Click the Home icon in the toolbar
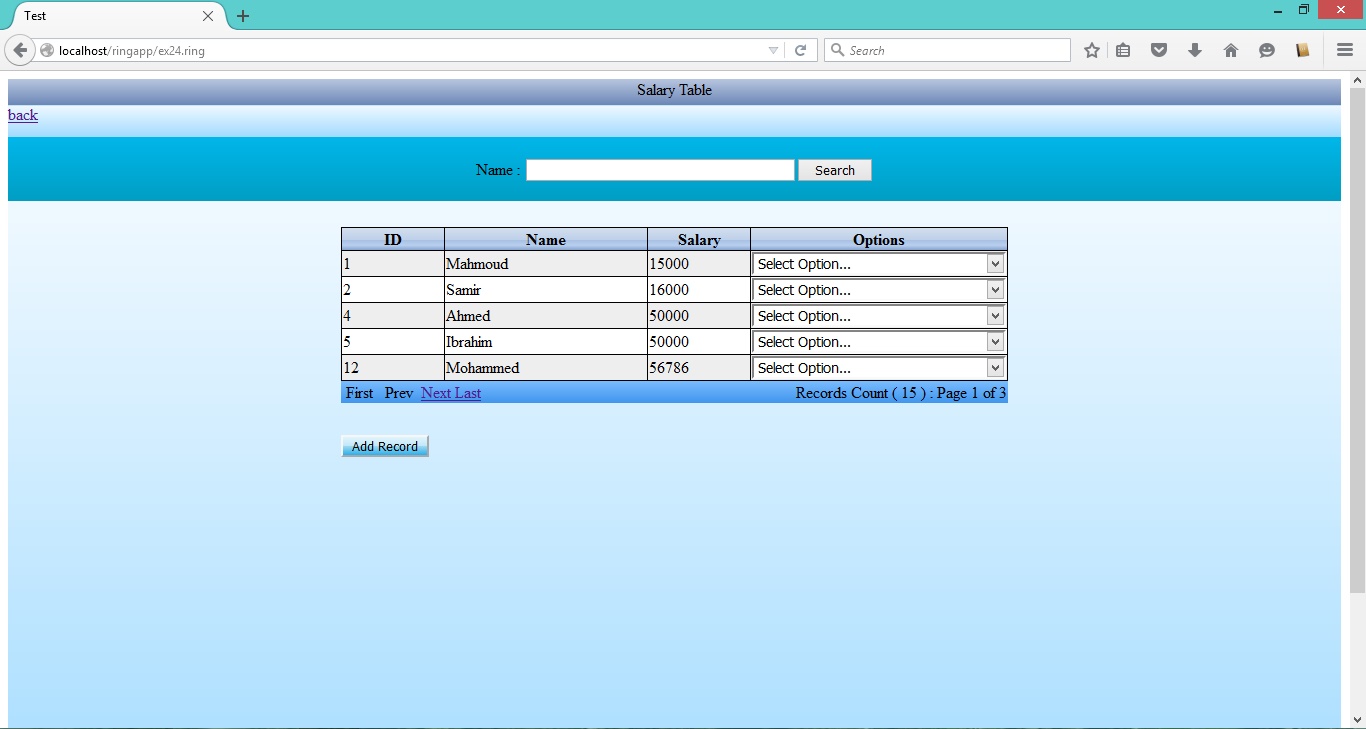The height and width of the screenshot is (729, 1366). 1231,50
